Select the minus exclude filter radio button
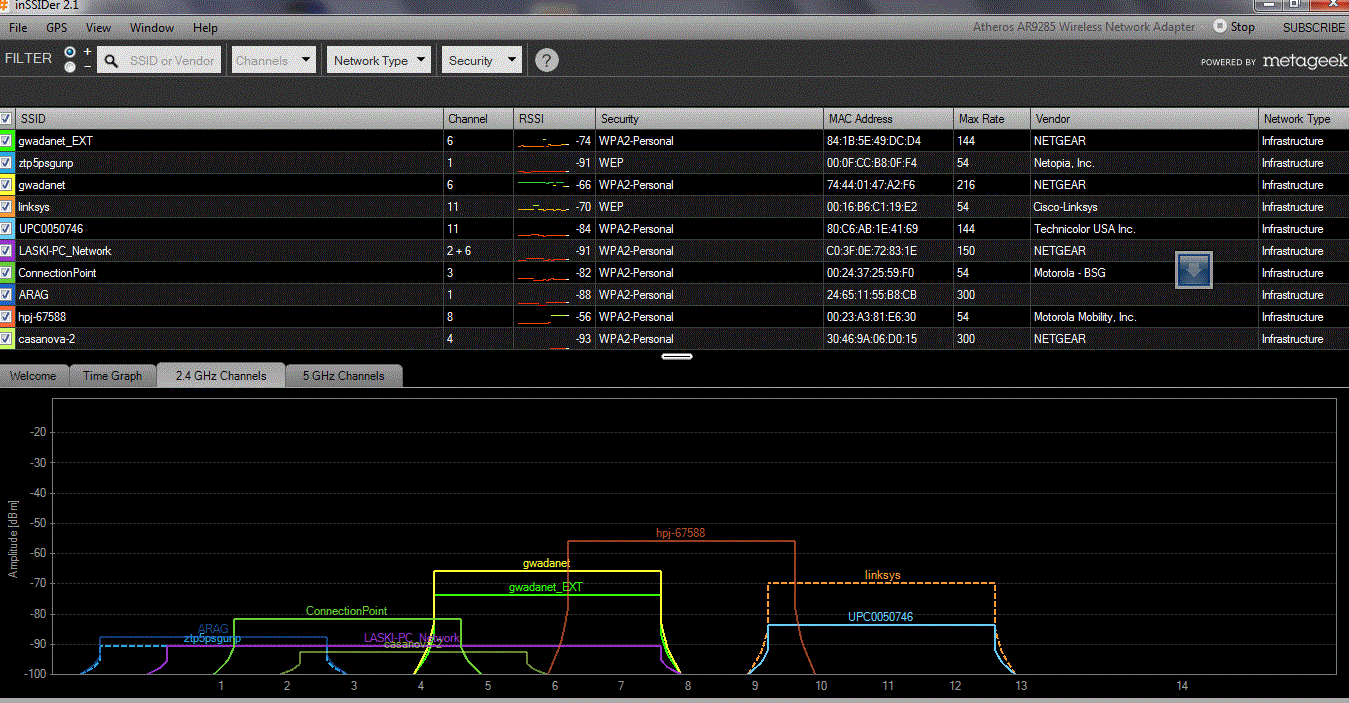Screen dimensions: 1349x703 point(70,67)
